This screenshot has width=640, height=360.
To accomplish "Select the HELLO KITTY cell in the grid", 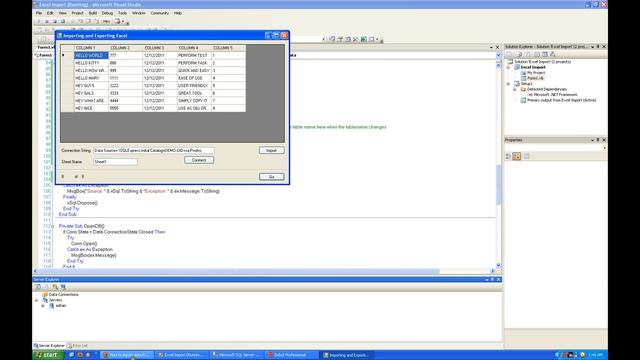I will pos(91,63).
